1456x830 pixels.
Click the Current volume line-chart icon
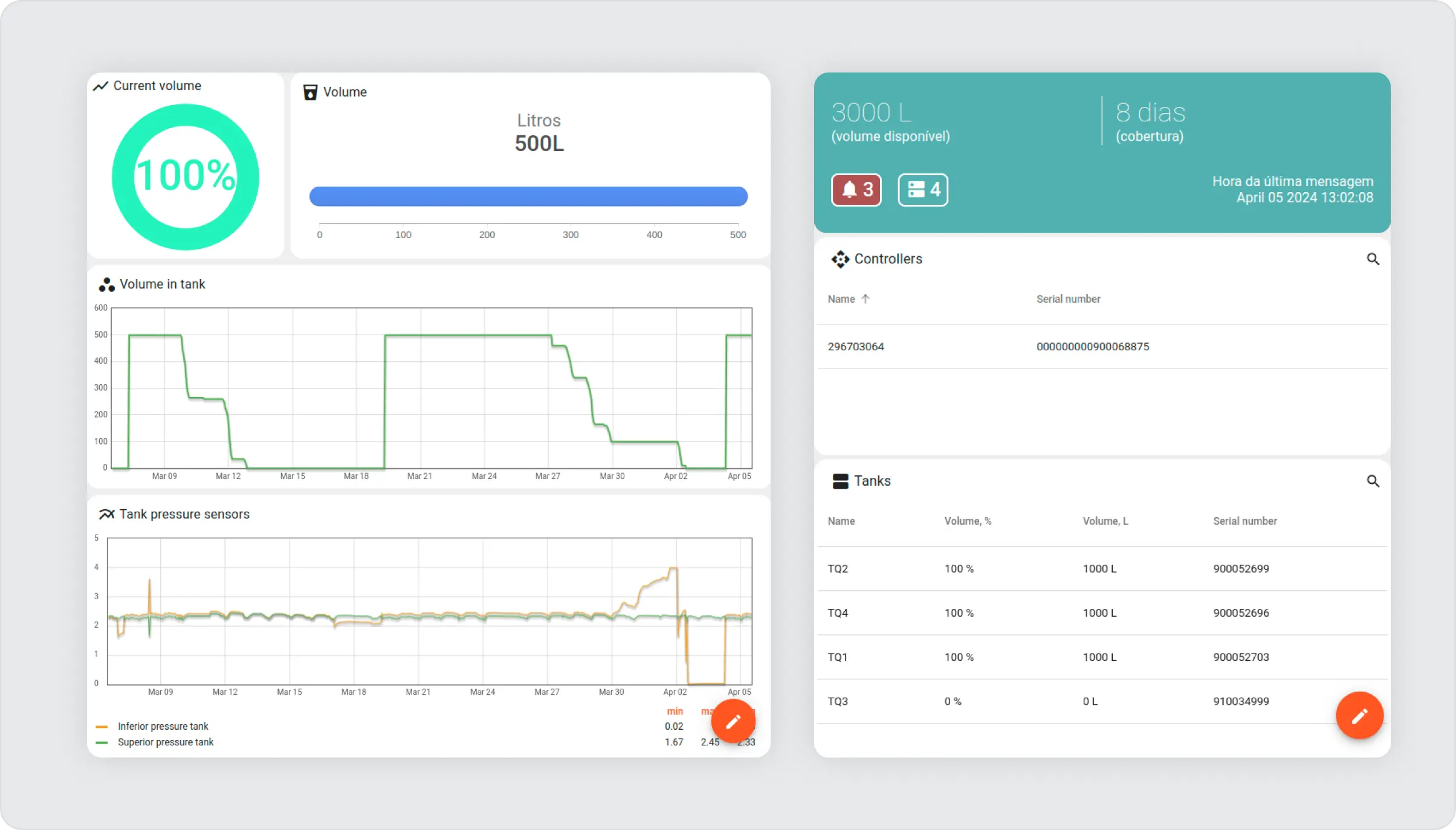tap(101, 86)
